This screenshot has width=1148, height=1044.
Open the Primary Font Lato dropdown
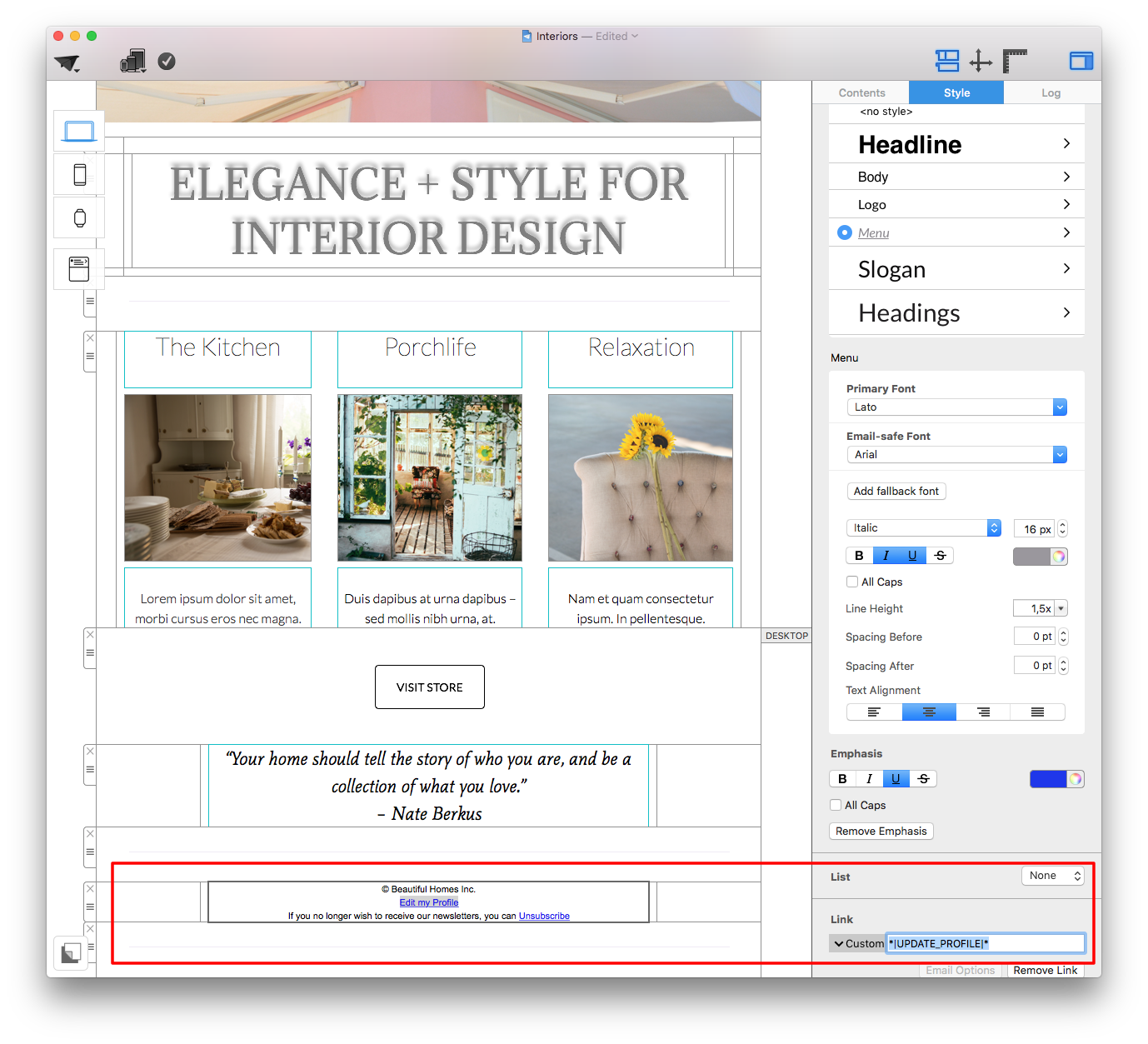(x=956, y=407)
